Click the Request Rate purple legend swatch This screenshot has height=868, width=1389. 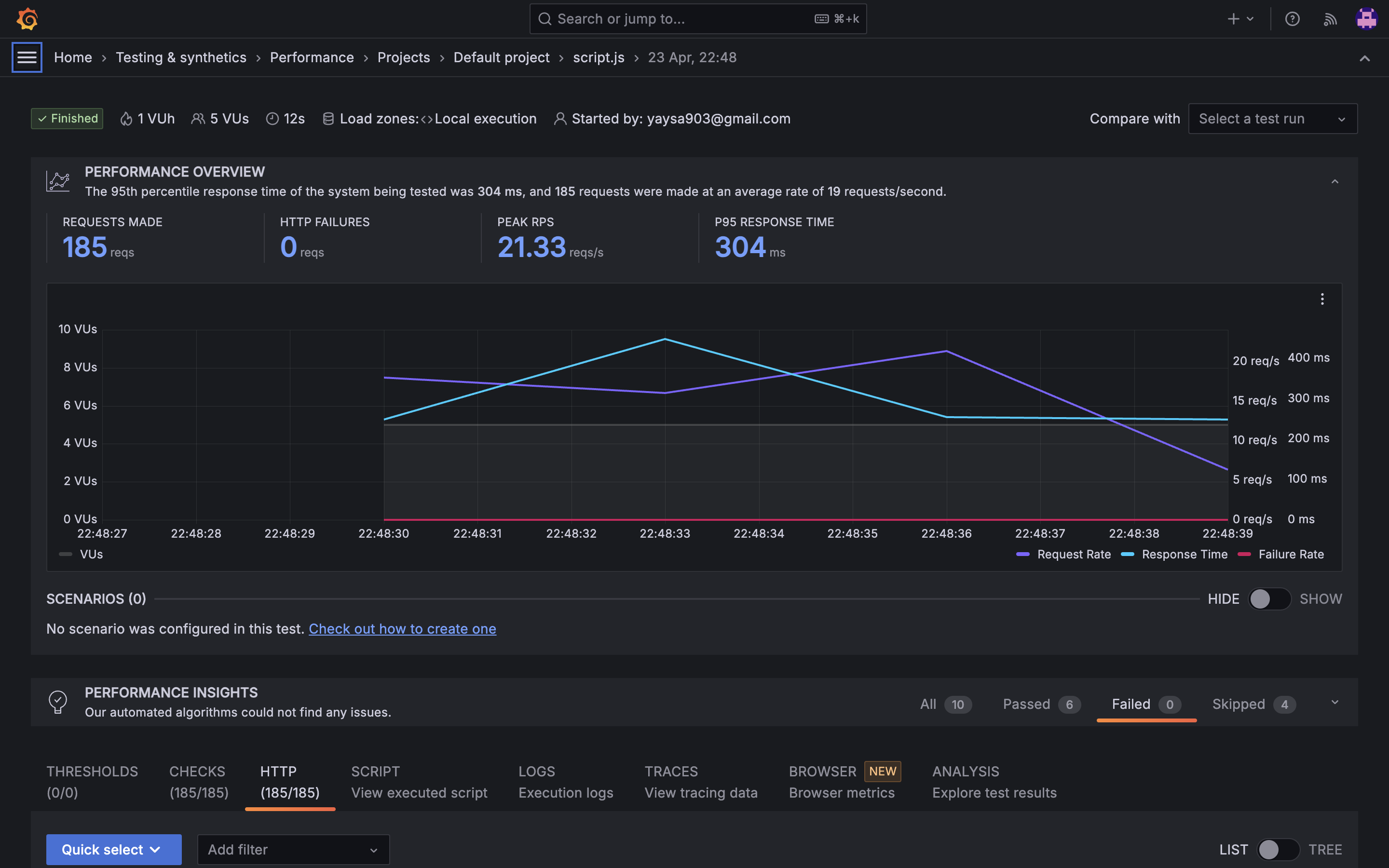click(x=1023, y=554)
